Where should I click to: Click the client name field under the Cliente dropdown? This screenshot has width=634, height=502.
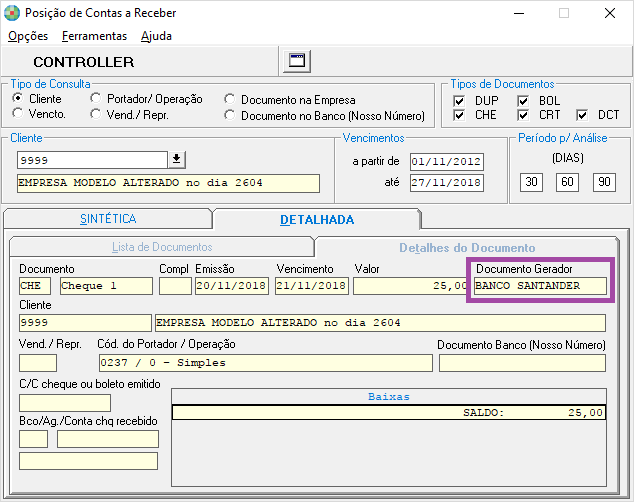pyautogui.click(x=168, y=183)
